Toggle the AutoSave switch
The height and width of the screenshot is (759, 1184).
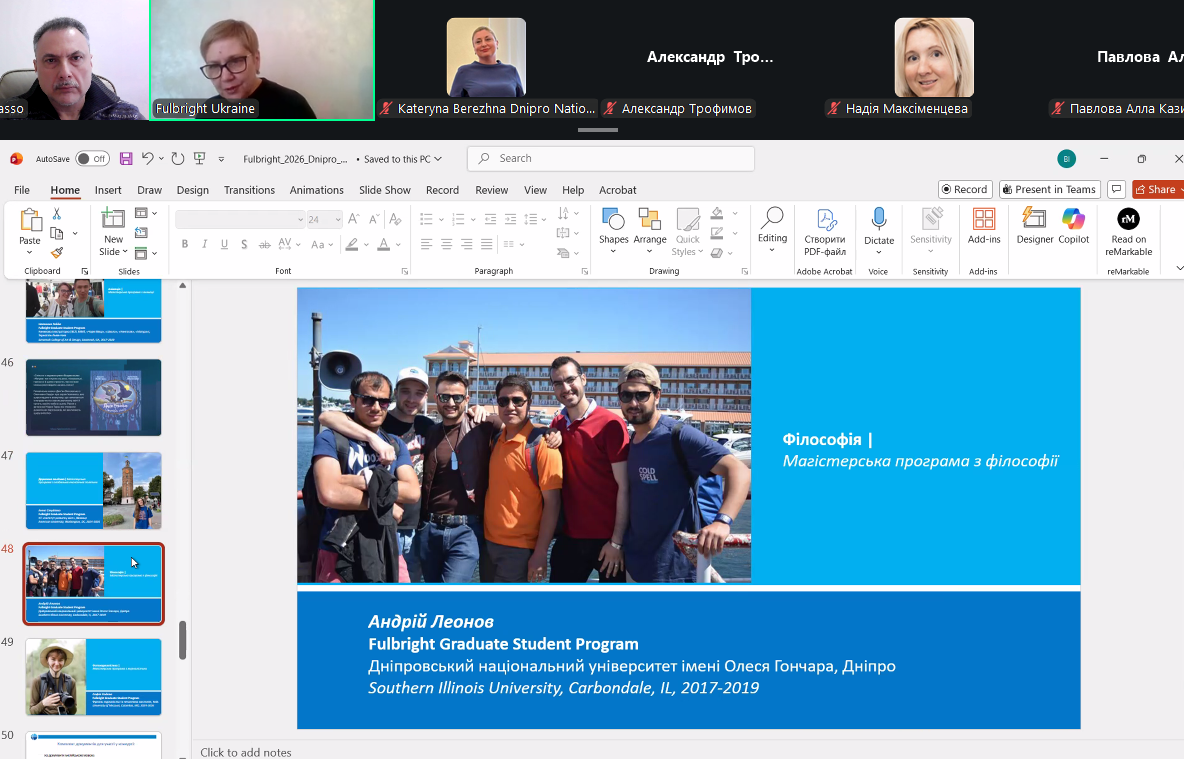[x=92, y=159]
